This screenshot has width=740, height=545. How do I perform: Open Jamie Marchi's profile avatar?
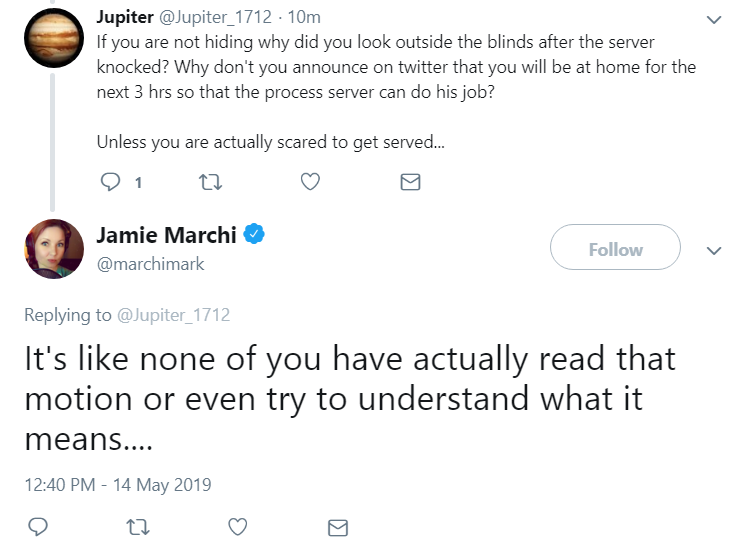click(x=53, y=249)
